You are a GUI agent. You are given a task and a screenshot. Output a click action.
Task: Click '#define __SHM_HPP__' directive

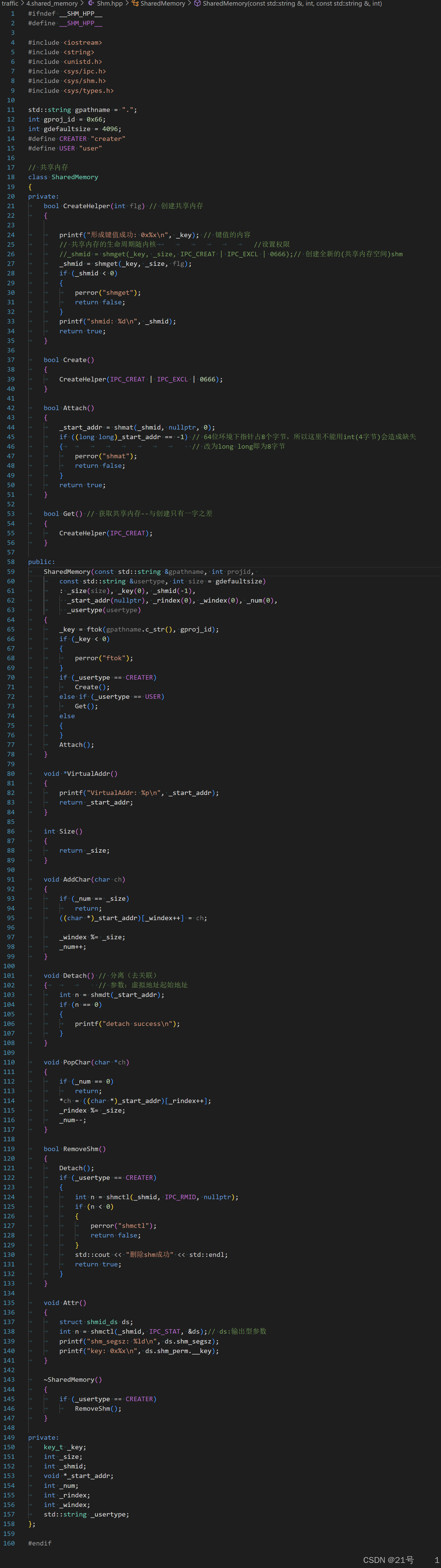coord(65,23)
